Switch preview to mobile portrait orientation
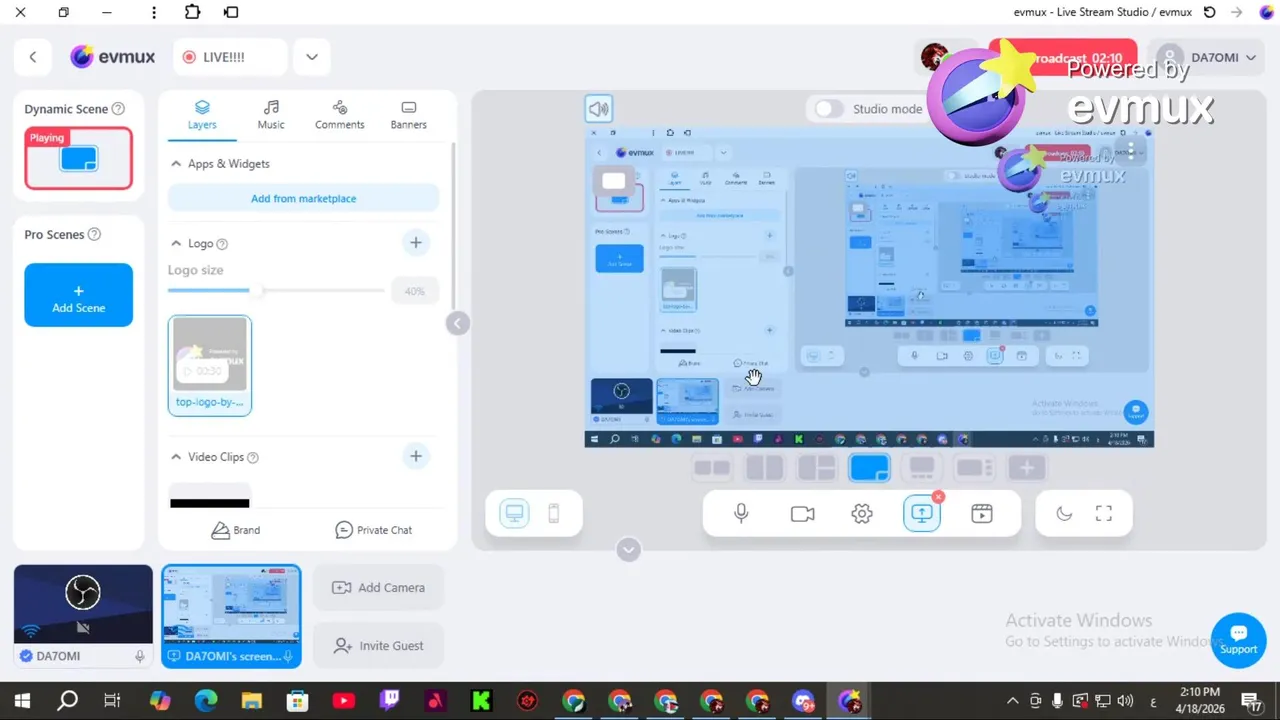This screenshot has height=720, width=1280. click(x=553, y=514)
